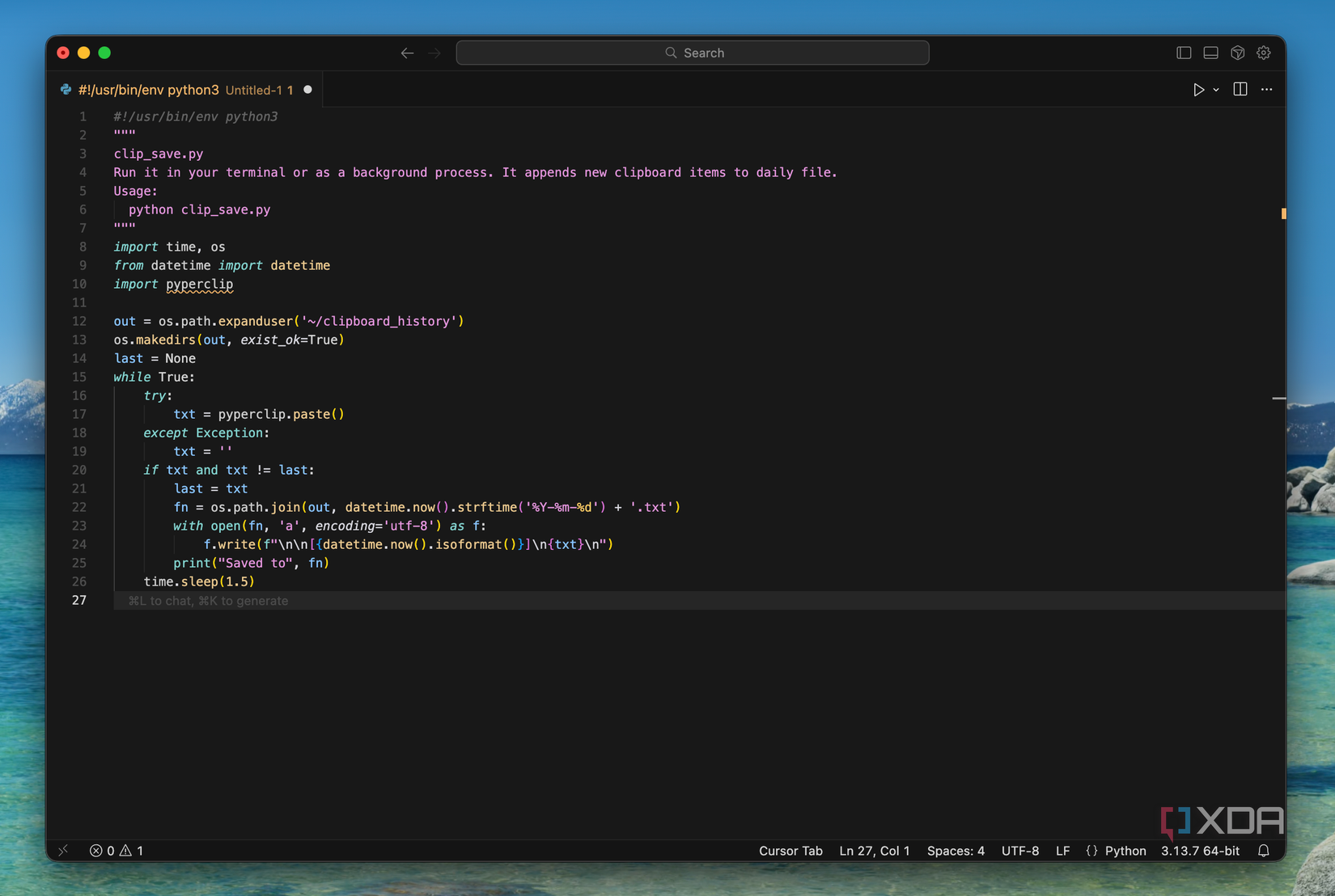Open settings via the gear icon

(x=1263, y=52)
